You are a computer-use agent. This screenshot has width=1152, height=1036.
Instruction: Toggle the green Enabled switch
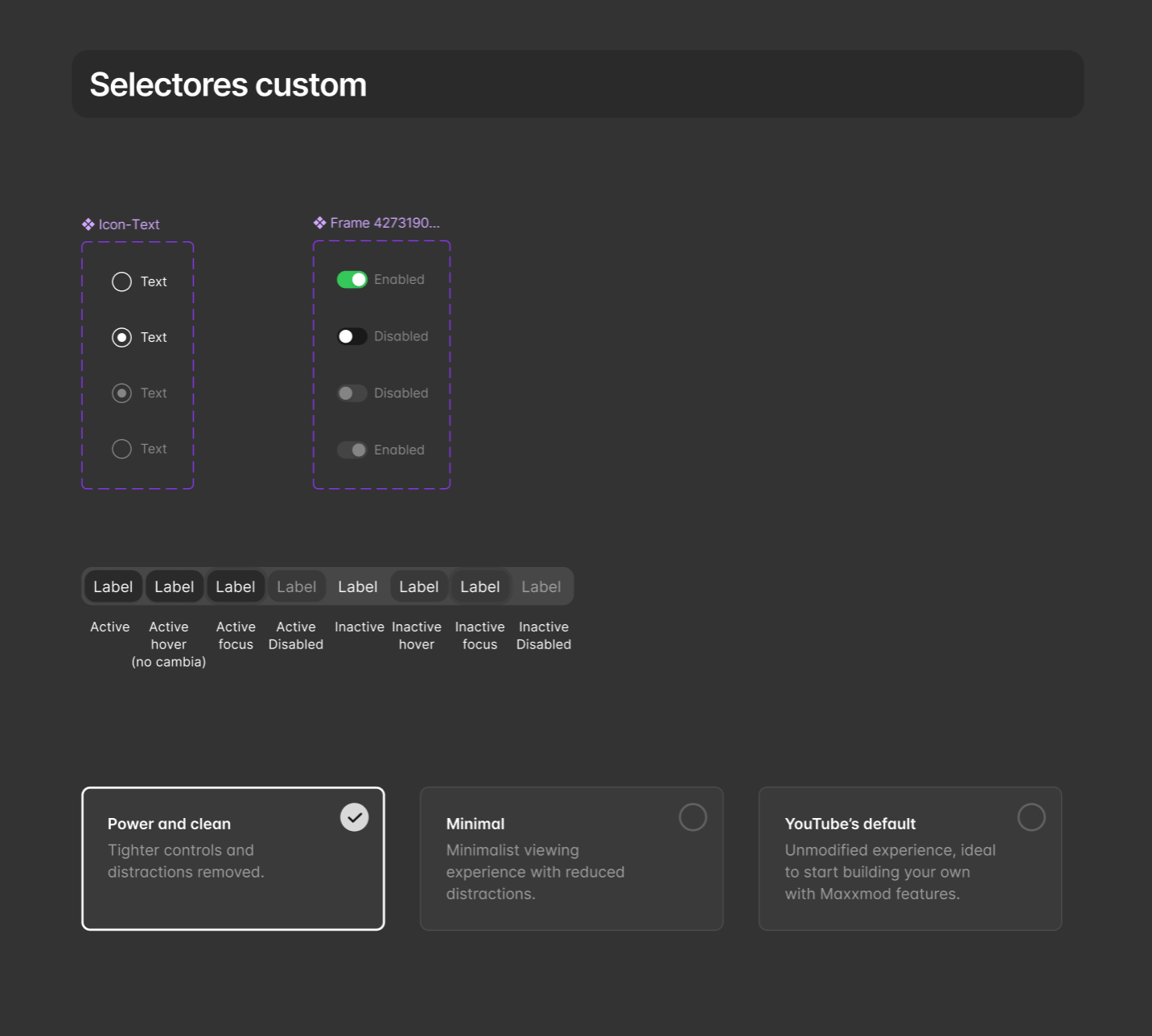point(352,279)
